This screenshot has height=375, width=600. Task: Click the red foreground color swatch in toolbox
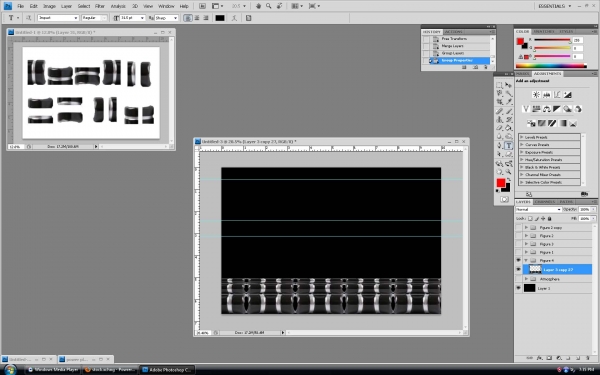(501, 183)
